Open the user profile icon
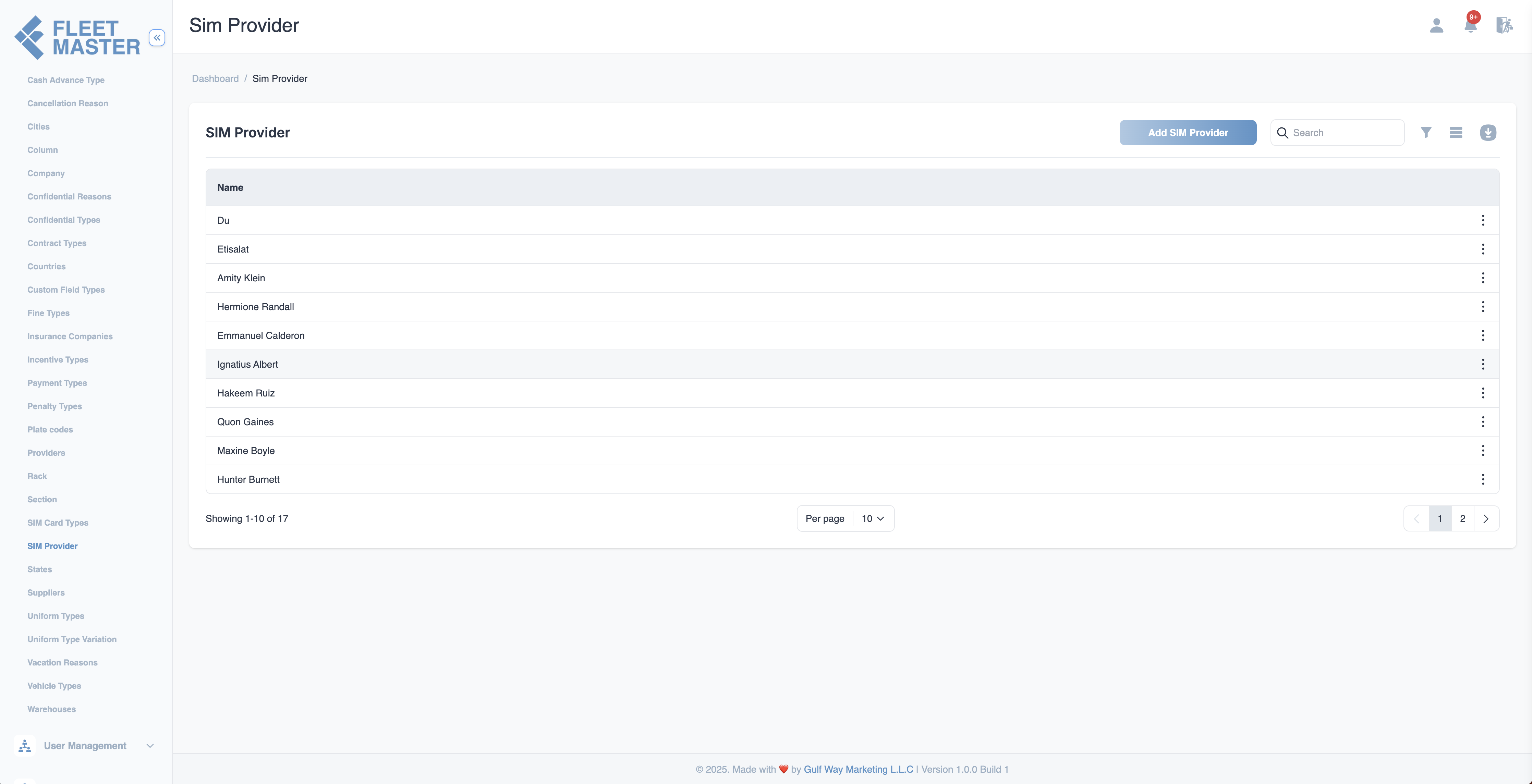Viewport: 1532px width, 784px height. click(x=1436, y=26)
